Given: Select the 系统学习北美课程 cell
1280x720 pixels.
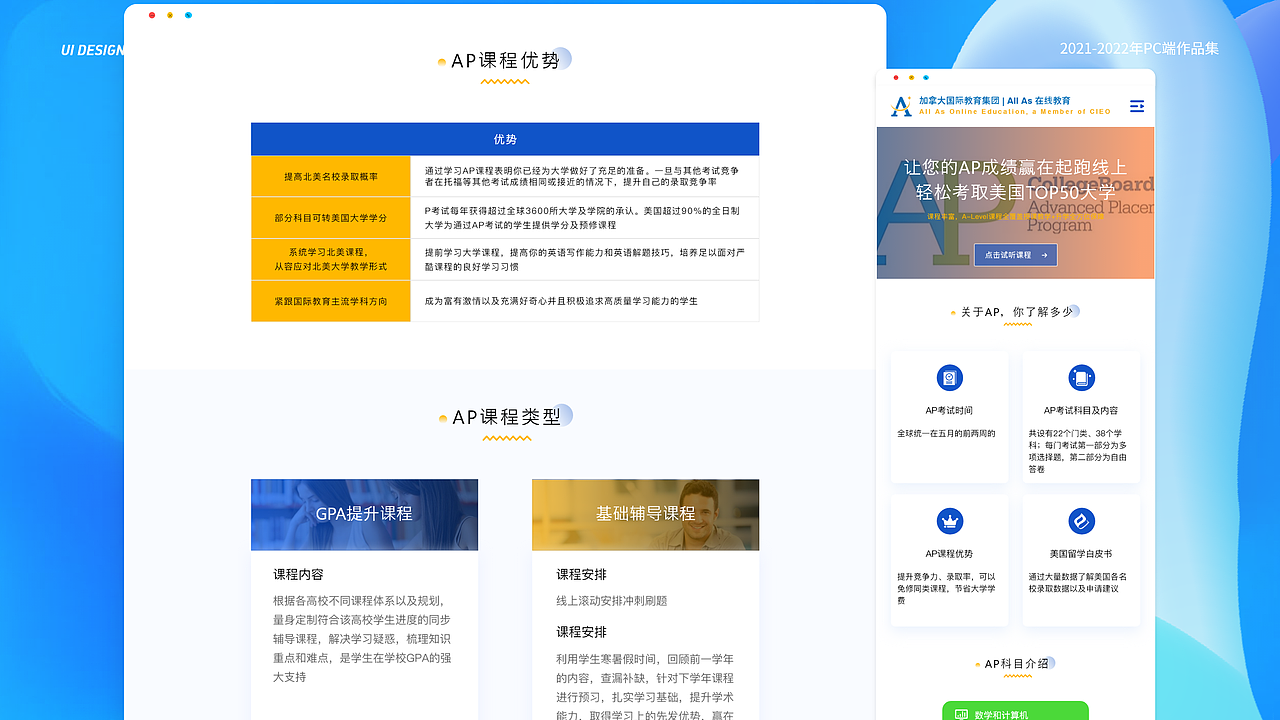Looking at the screenshot, I should 331,260.
